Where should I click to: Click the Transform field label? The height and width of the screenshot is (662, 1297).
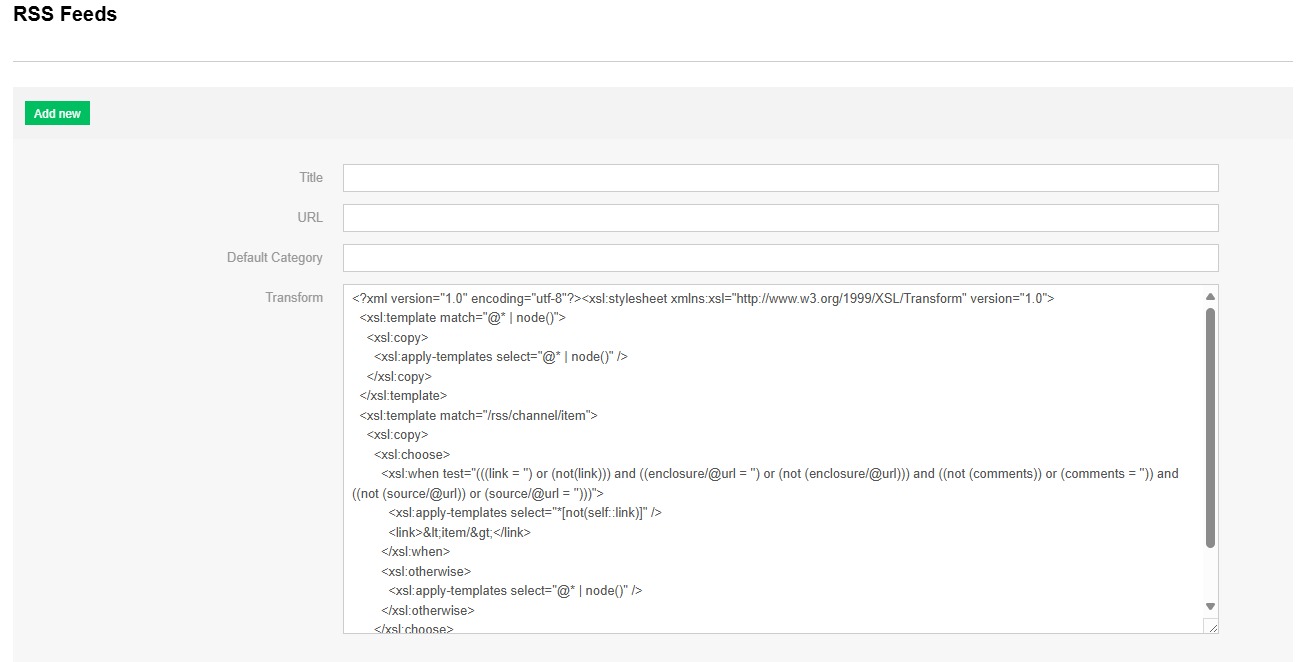[x=294, y=298]
